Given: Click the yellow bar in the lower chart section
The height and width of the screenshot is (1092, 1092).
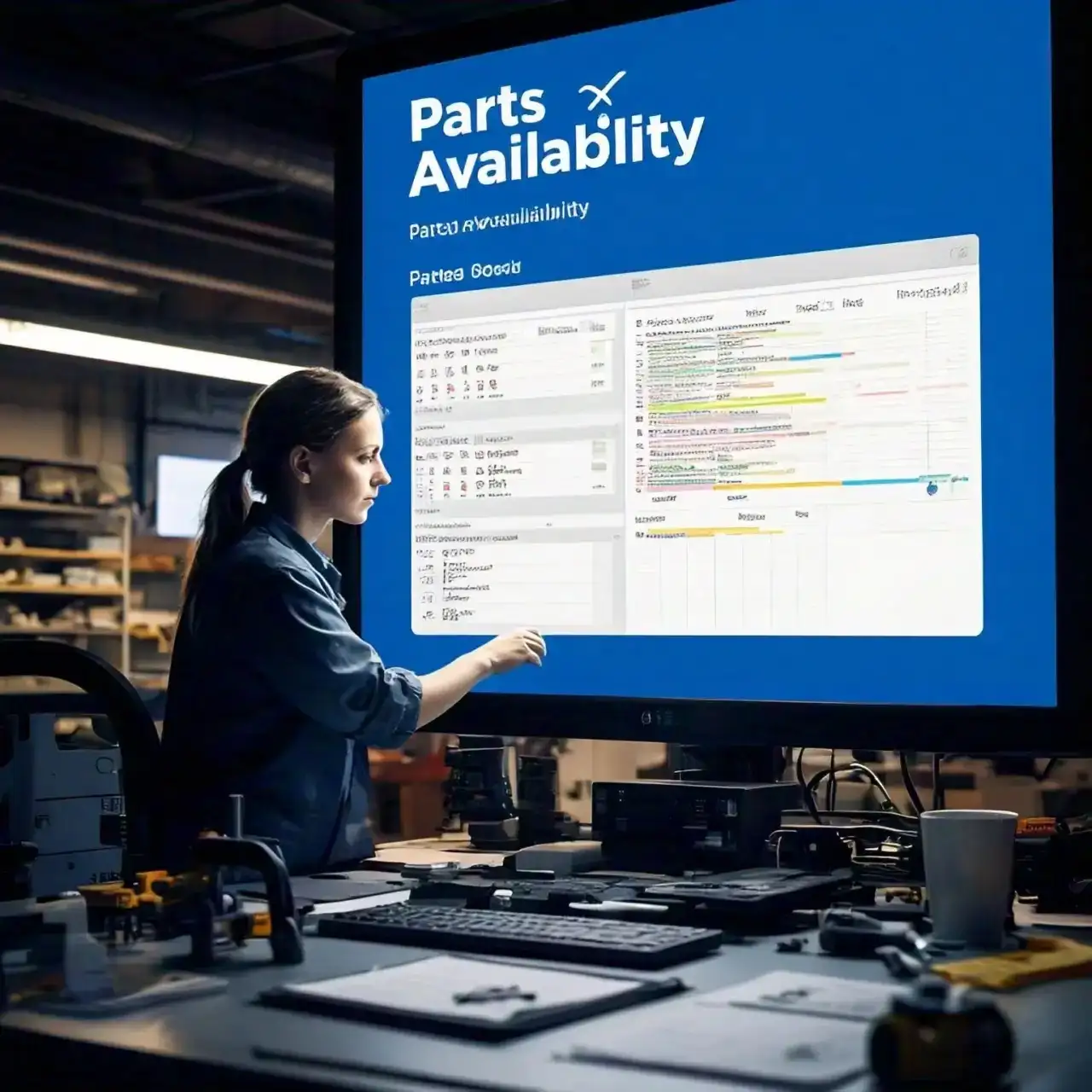Looking at the screenshot, I should (x=708, y=532).
